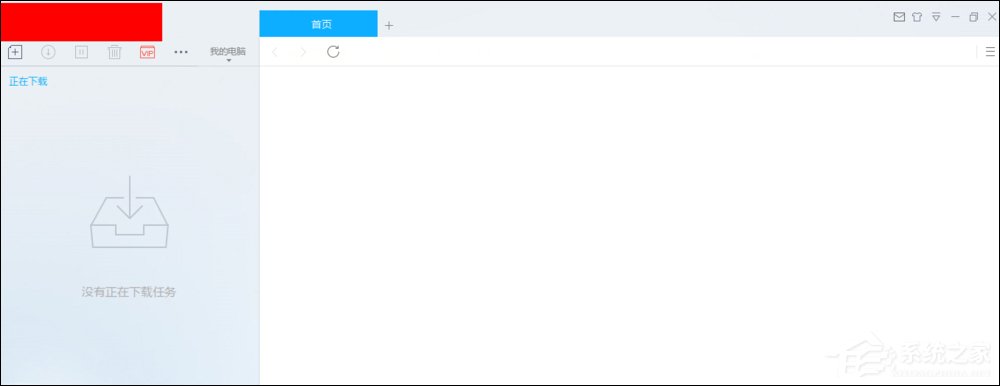Switch to the 首页 tab

click(318, 24)
